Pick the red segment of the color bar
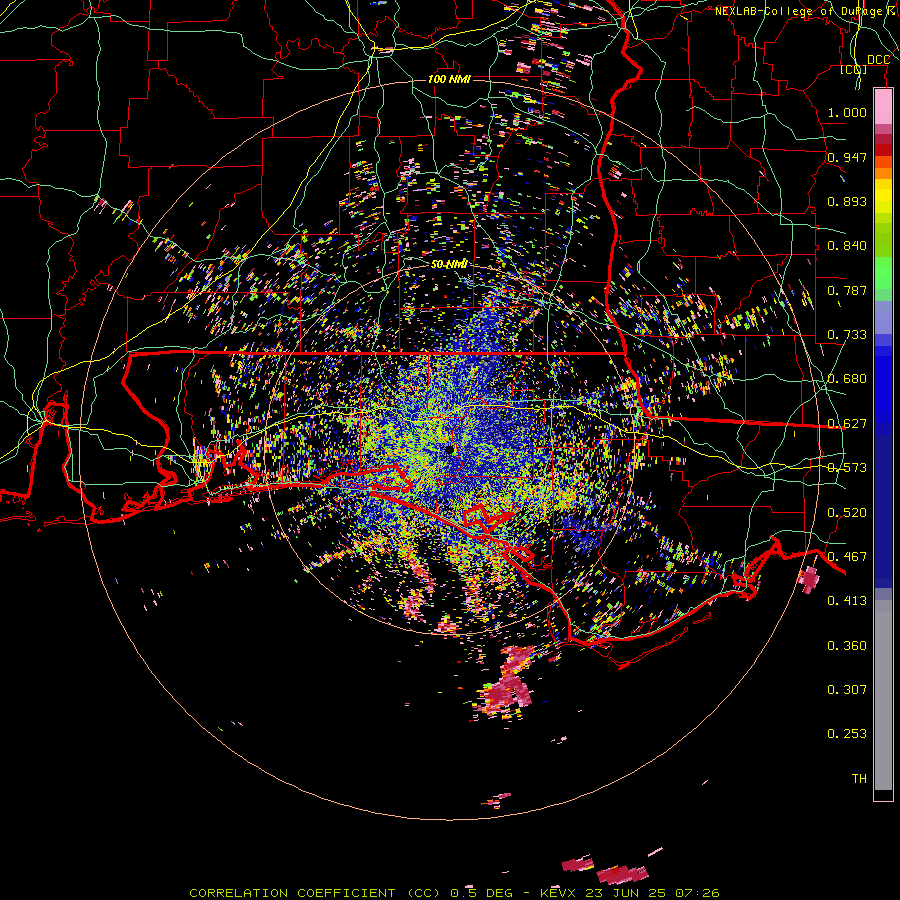900x900 pixels. coord(883,150)
